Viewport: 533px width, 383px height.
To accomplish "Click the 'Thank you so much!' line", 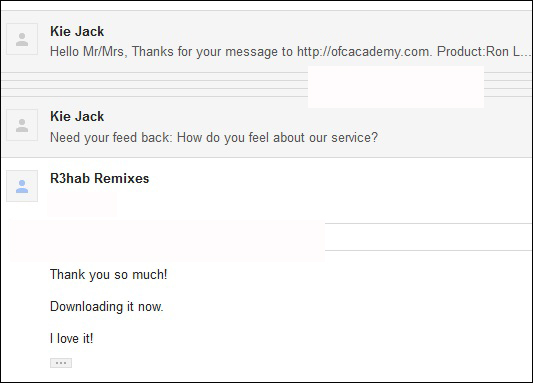I will (108, 274).
